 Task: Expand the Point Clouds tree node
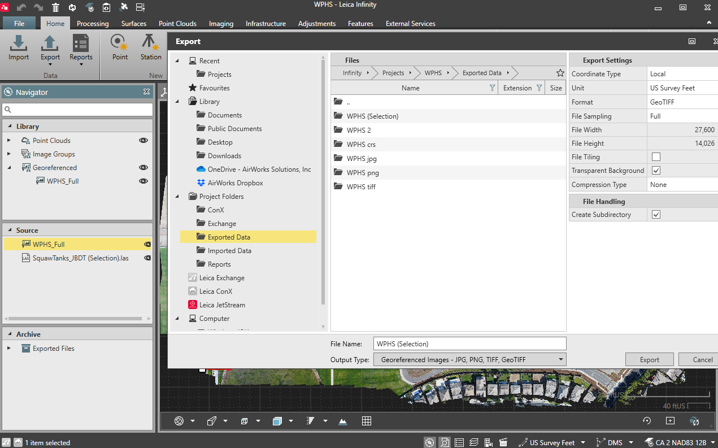tap(9, 140)
